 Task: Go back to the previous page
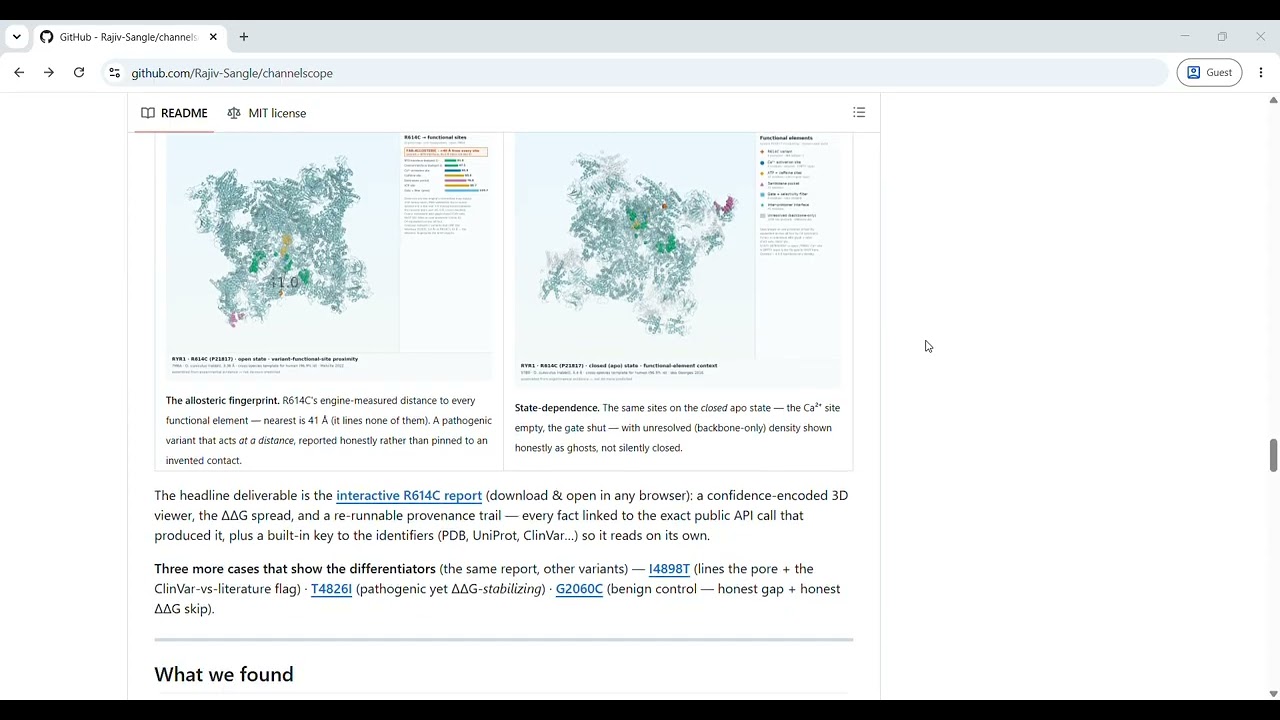point(19,73)
